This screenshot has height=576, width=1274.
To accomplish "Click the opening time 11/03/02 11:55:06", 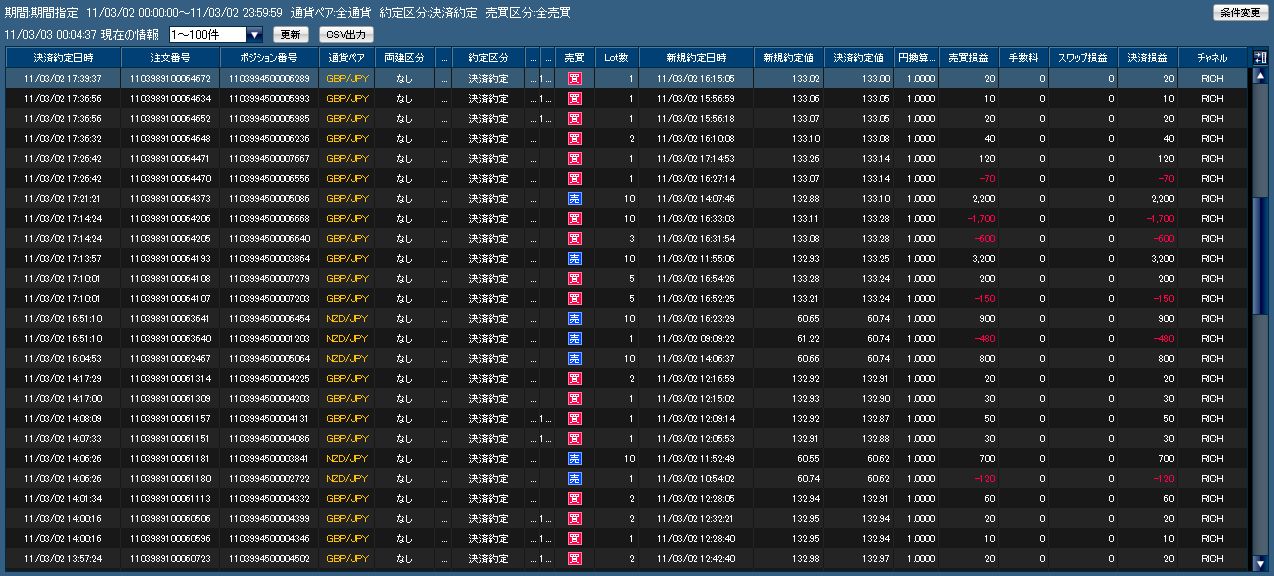I will pyautogui.click(x=696, y=258).
